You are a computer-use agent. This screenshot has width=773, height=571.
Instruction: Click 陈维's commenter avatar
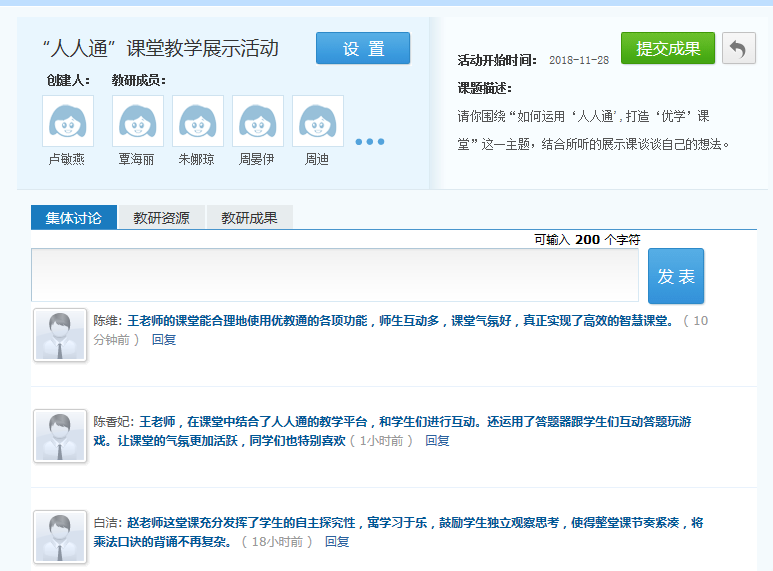(60, 335)
